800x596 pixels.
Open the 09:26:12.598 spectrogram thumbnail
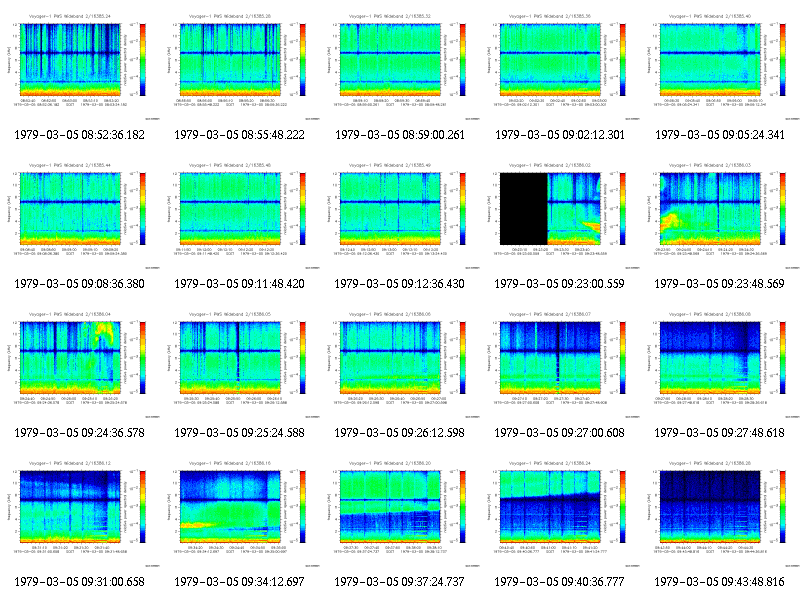pos(400,364)
